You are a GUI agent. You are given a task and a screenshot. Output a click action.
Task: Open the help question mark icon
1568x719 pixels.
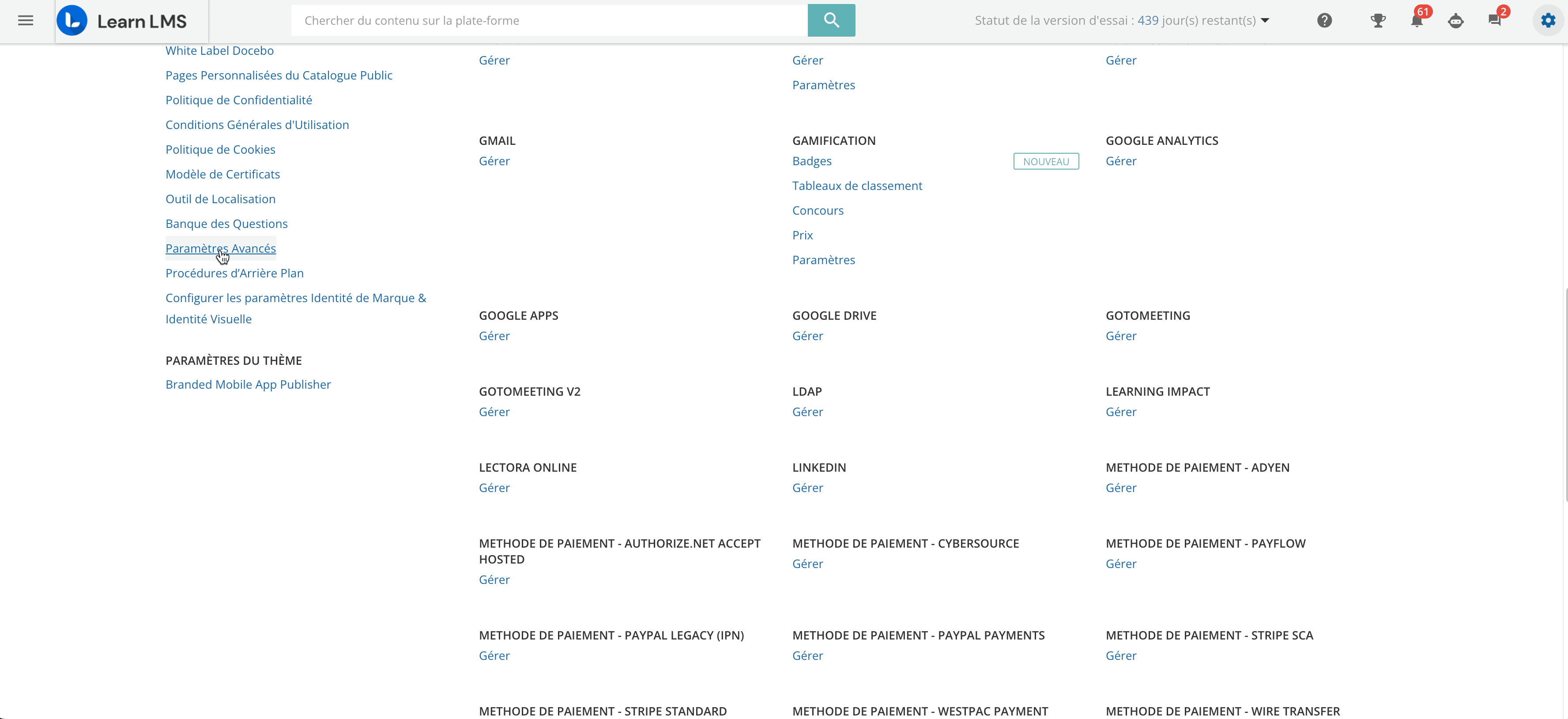tap(1324, 21)
